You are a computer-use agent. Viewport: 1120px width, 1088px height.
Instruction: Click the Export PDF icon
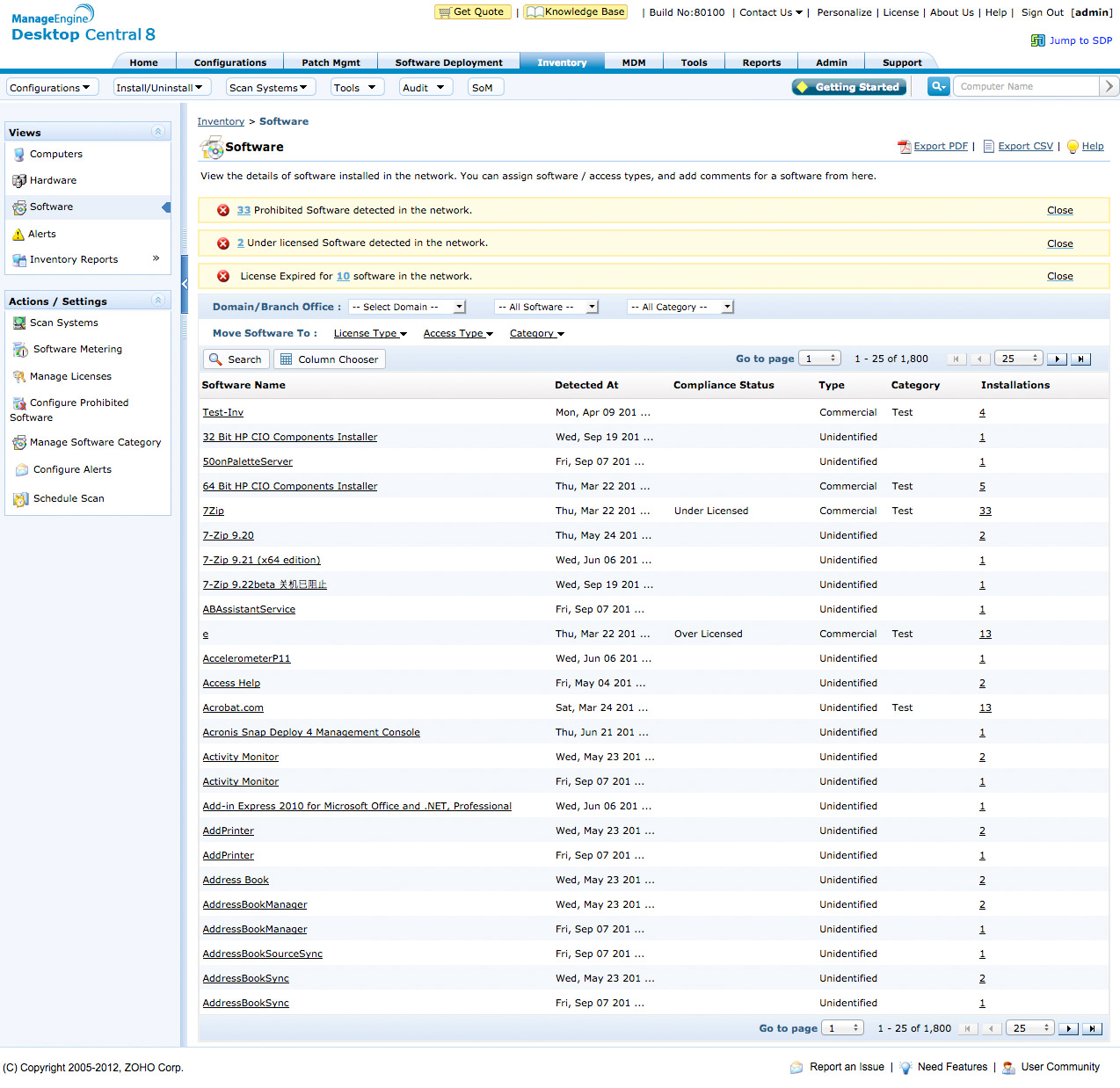(x=904, y=147)
